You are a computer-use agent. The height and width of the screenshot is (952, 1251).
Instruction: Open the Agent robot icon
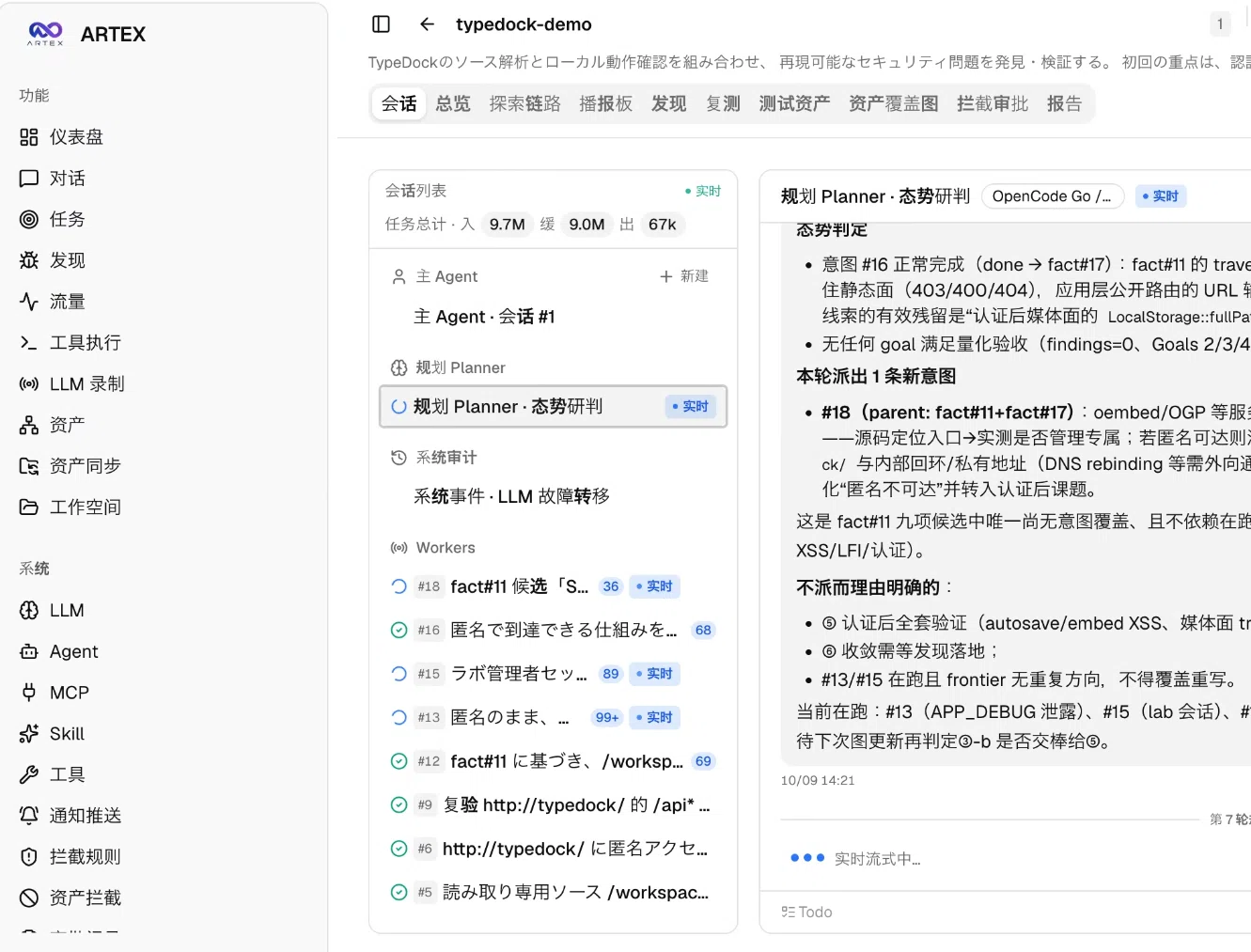pyautogui.click(x=29, y=652)
